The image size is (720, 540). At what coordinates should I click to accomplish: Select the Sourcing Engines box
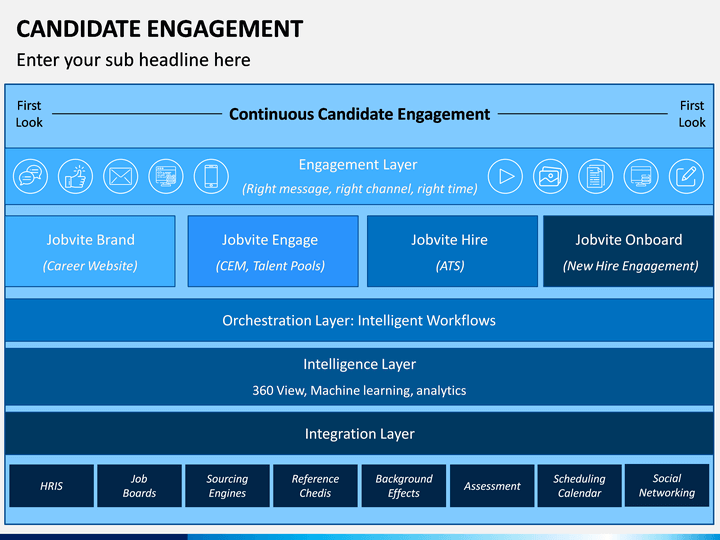[227, 486]
